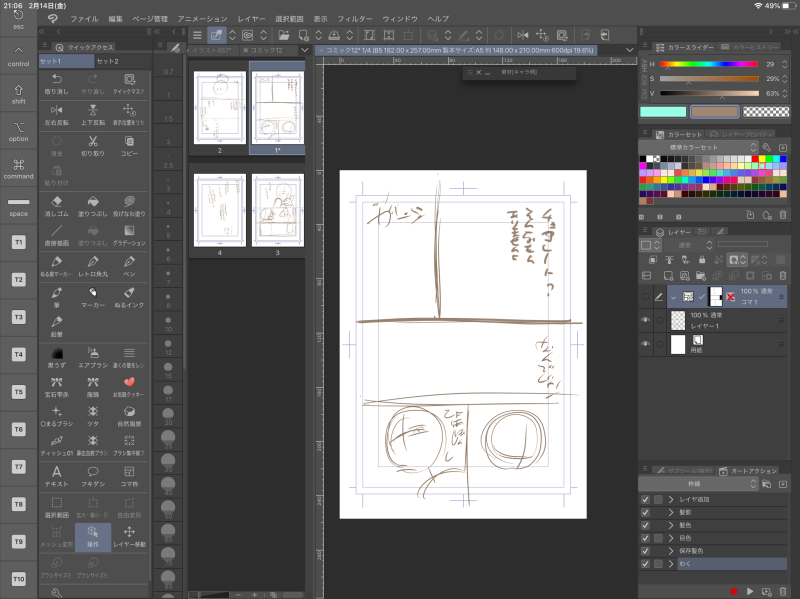
Task: Disable the 保存髪色 auto action checkbox
Action: click(x=645, y=551)
